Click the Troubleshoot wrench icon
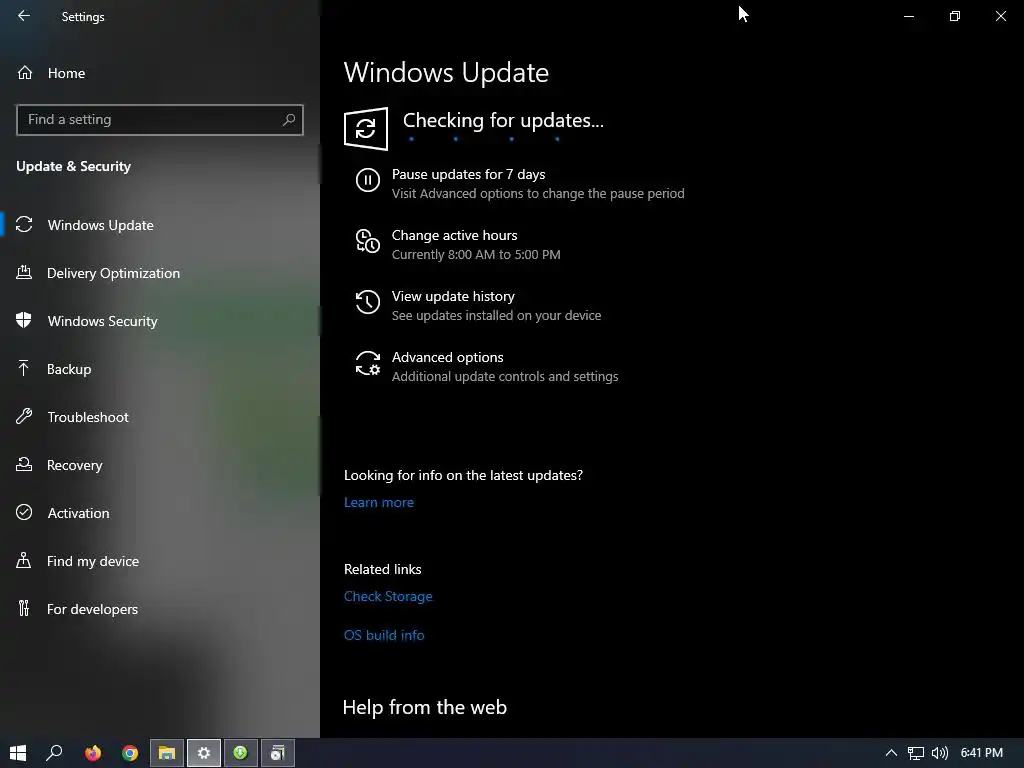The width and height of the screenshot is (1024, 768). (x=24, y=417)
